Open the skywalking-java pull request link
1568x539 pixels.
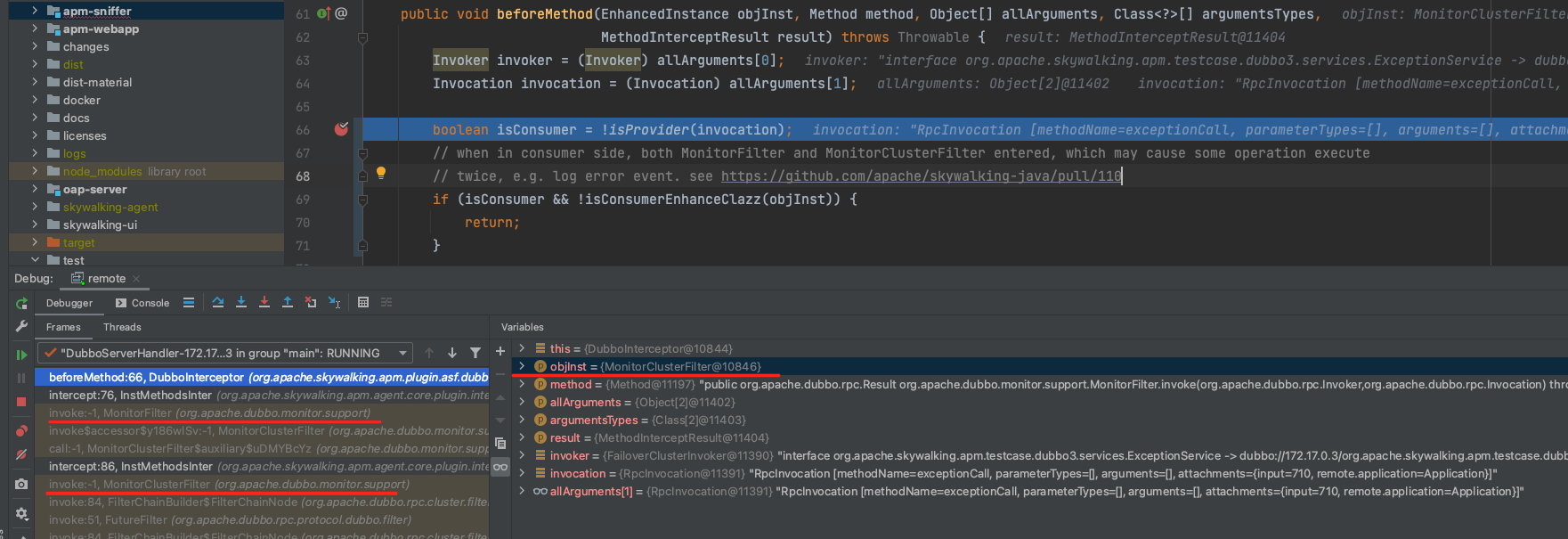pos(921,176)
